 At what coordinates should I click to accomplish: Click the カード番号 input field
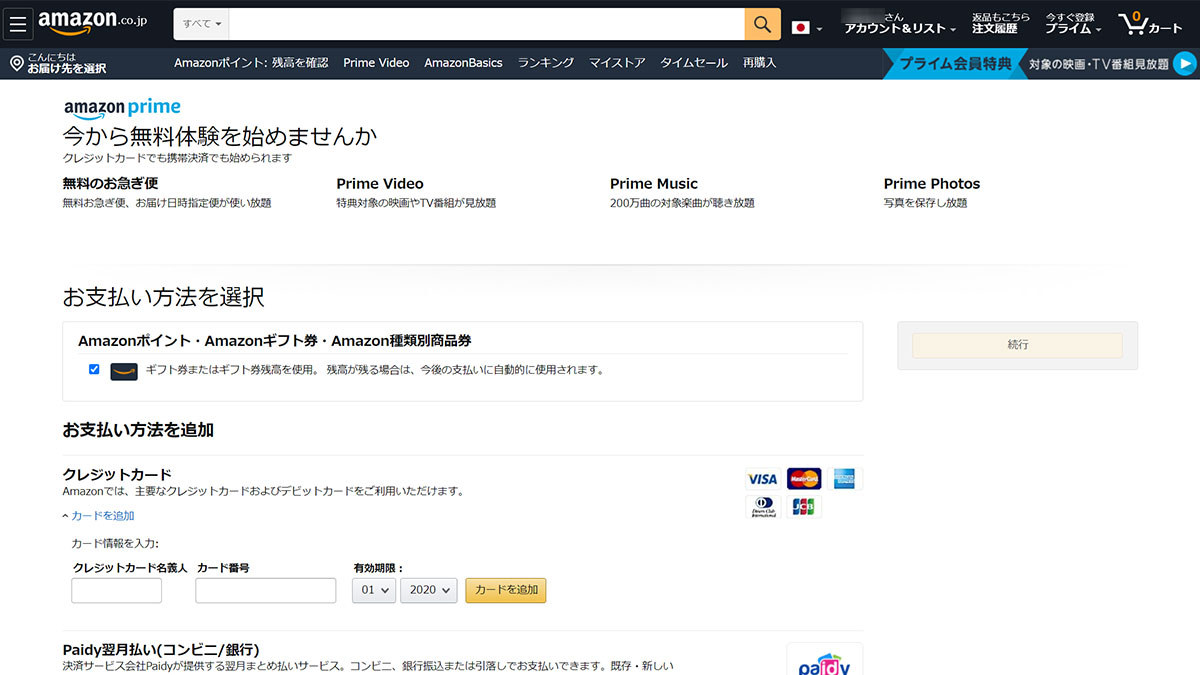pyautogui.click(x=265, y=590)
